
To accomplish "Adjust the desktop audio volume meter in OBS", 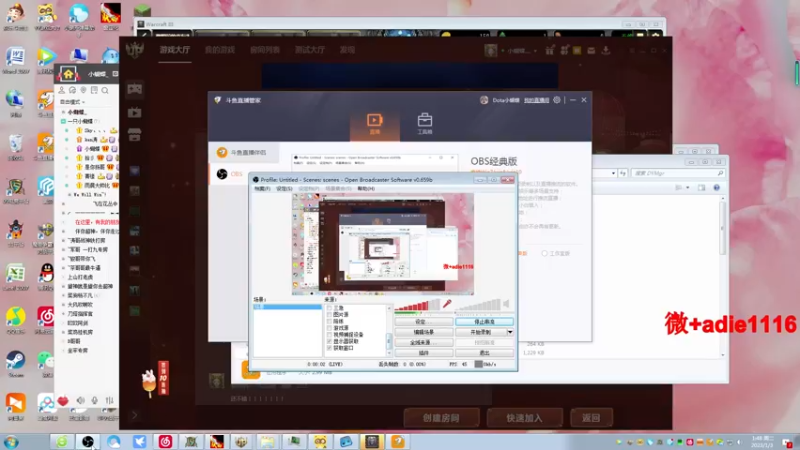I will coord(477,305).
